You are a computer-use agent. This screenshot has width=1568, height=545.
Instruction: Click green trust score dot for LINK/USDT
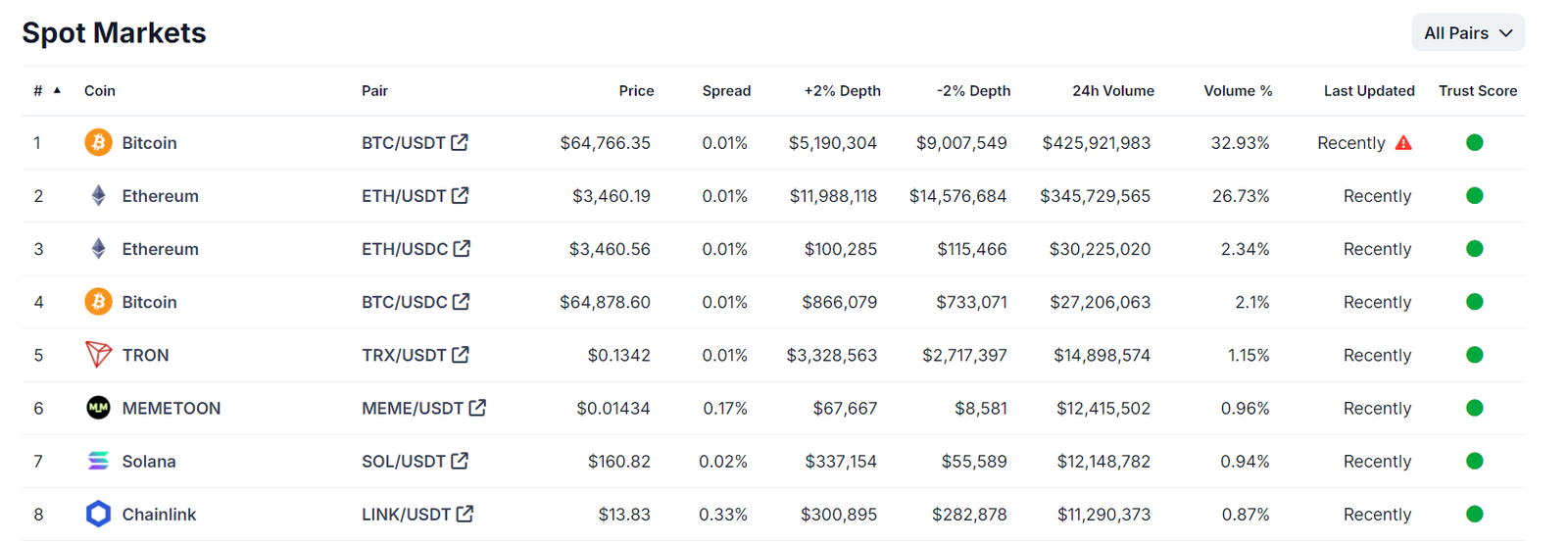(x=1474, y=514)
